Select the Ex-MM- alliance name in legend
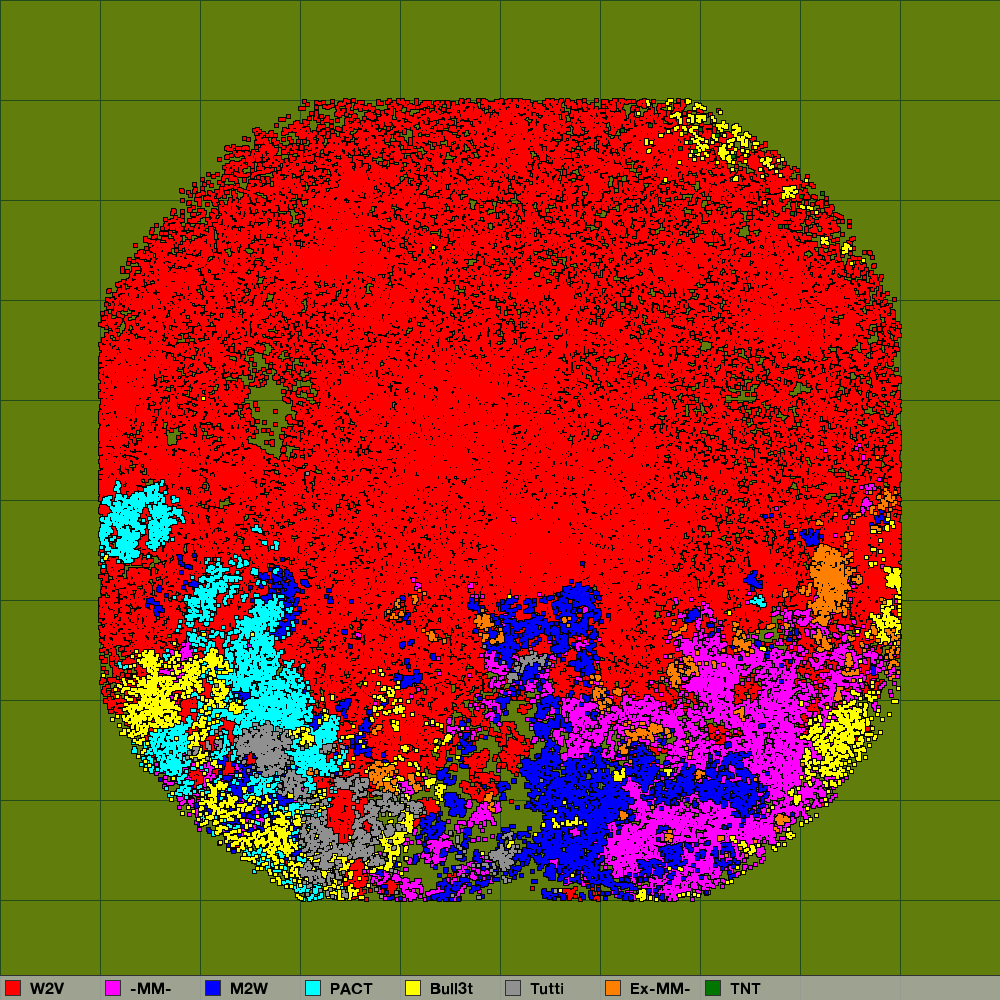The image size is (1000, 1000). [x=660, y=988]
